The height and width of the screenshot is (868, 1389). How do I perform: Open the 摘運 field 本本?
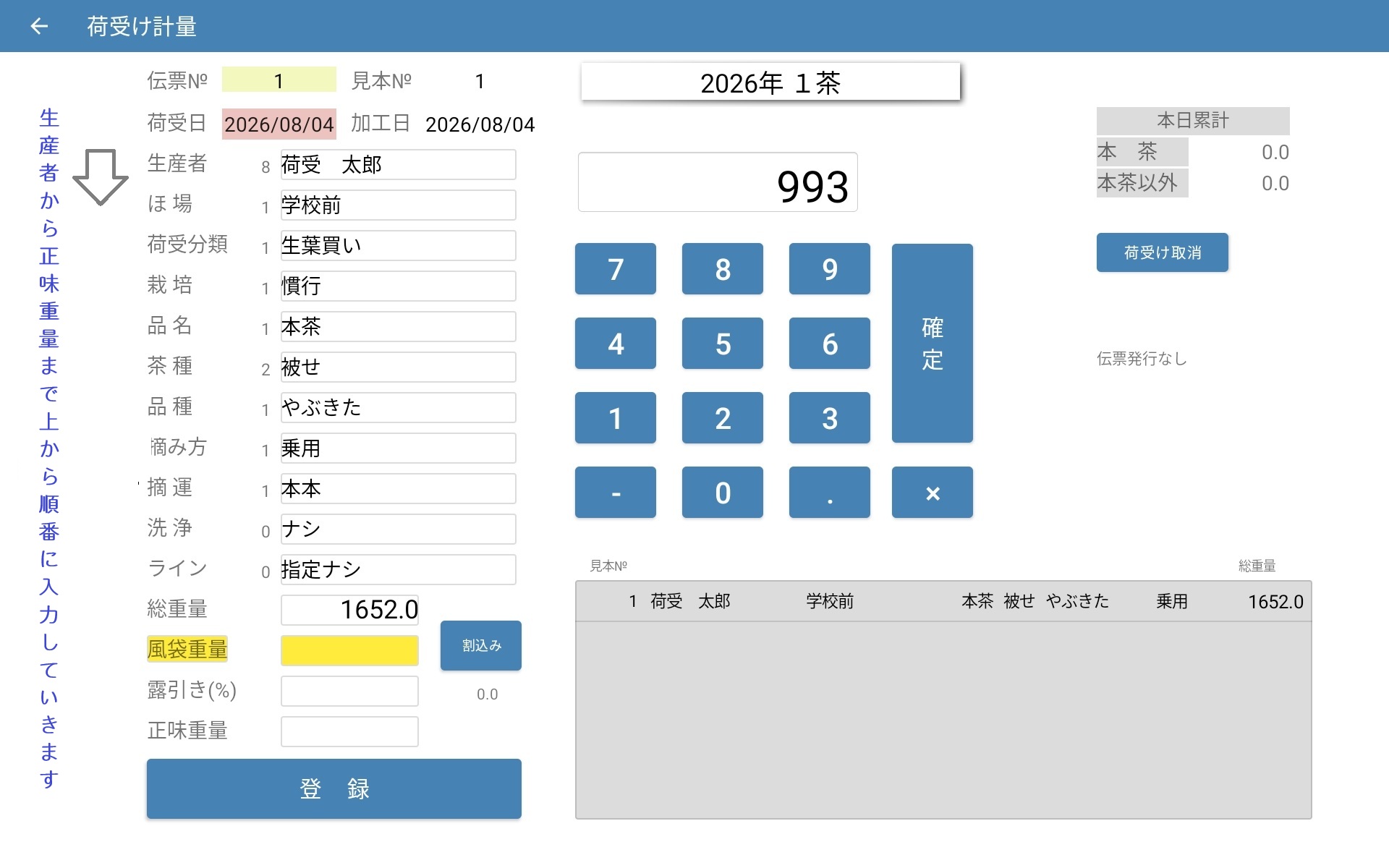pyautogui.click(x=398, y=489)
